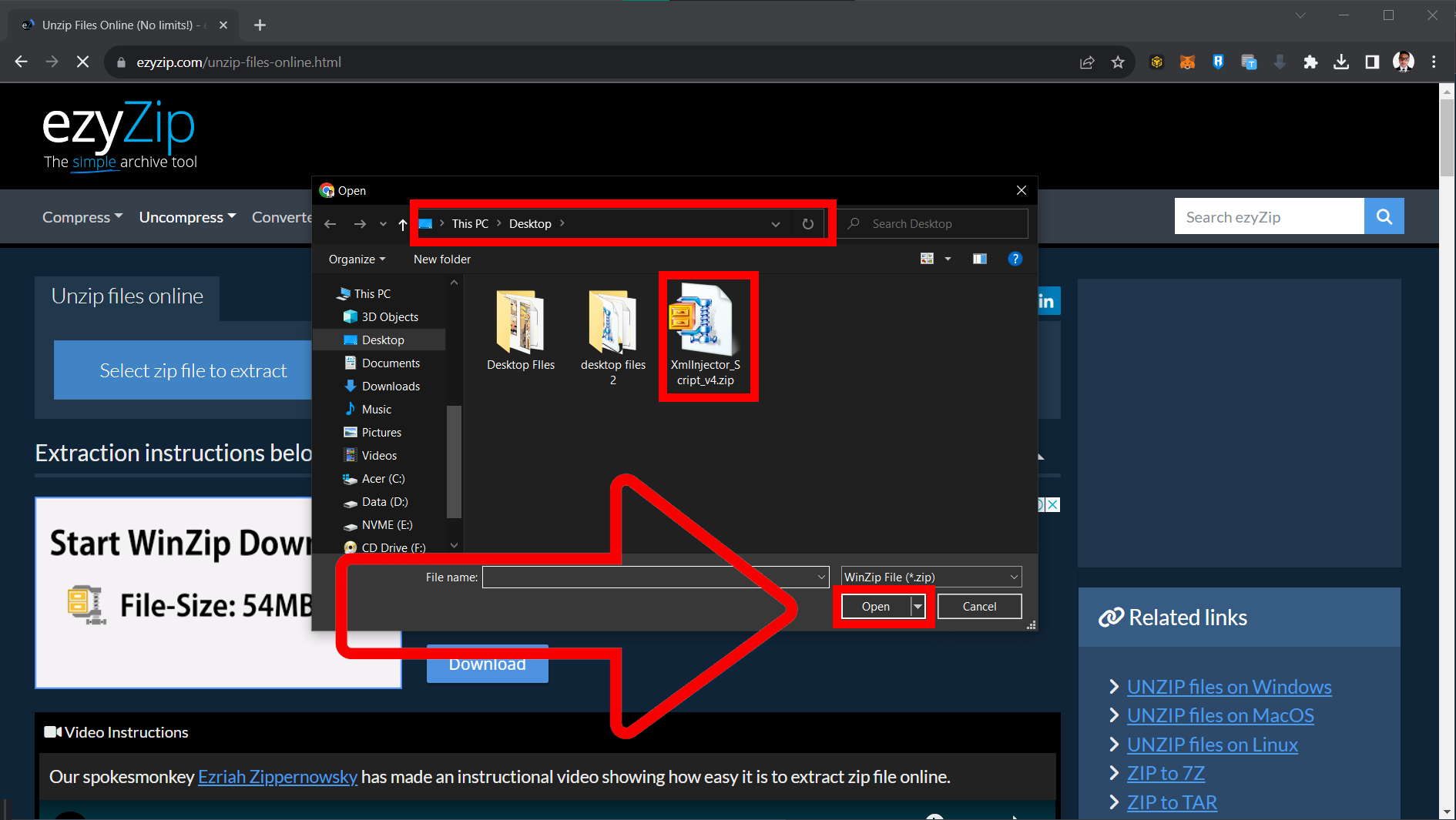Click the Search Desktop field

tap(934, 224)
